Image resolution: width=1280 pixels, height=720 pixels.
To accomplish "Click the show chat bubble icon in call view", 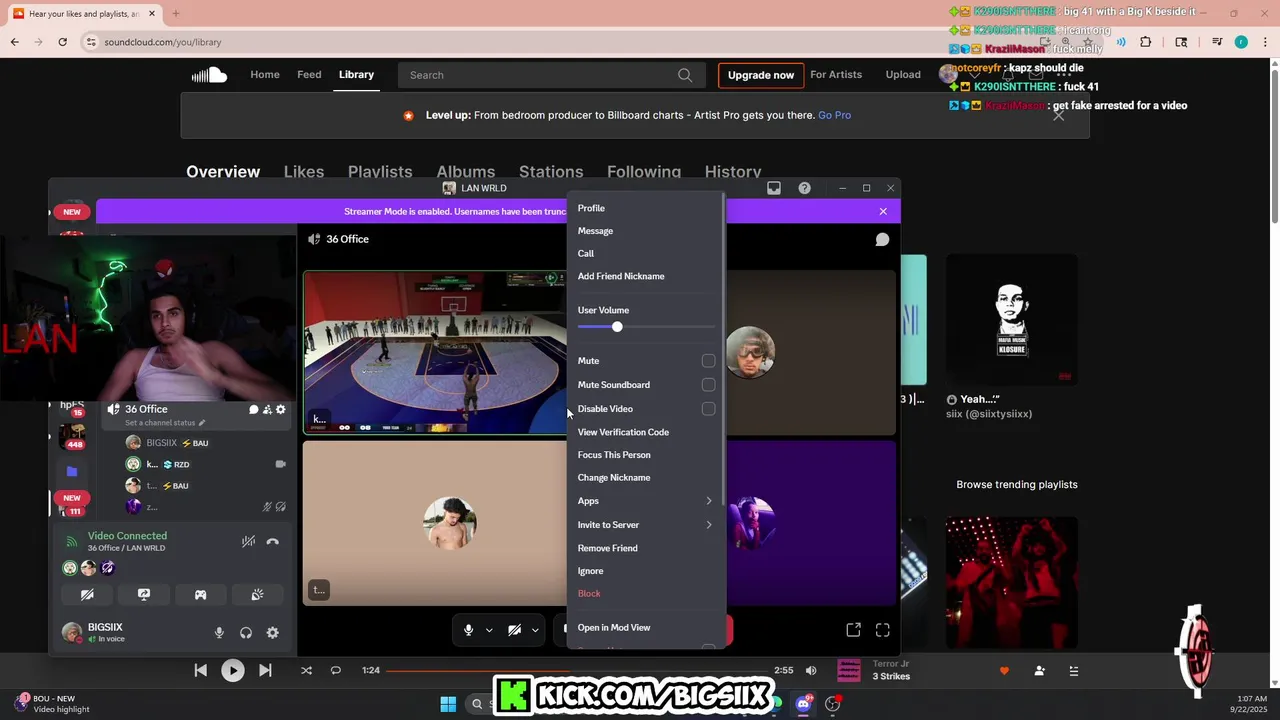I will 882,239.
